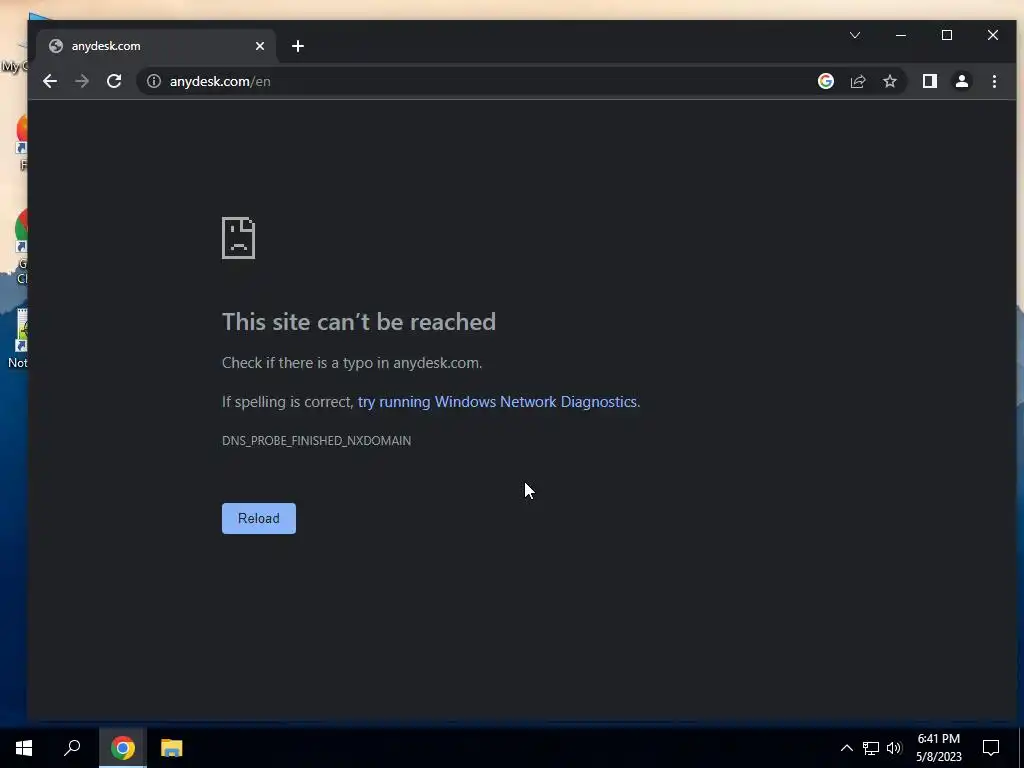Screen dimensions: 1024x768
Task: Bookmark this tab with the star
Action: coord(889,81)
